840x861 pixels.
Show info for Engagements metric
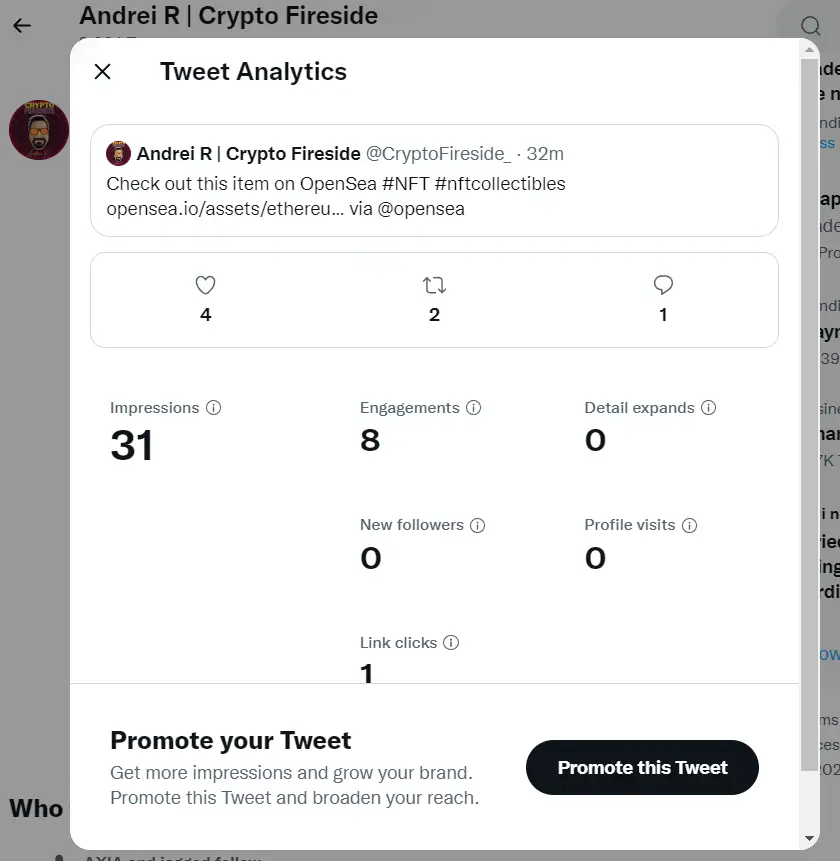(473, 408)
